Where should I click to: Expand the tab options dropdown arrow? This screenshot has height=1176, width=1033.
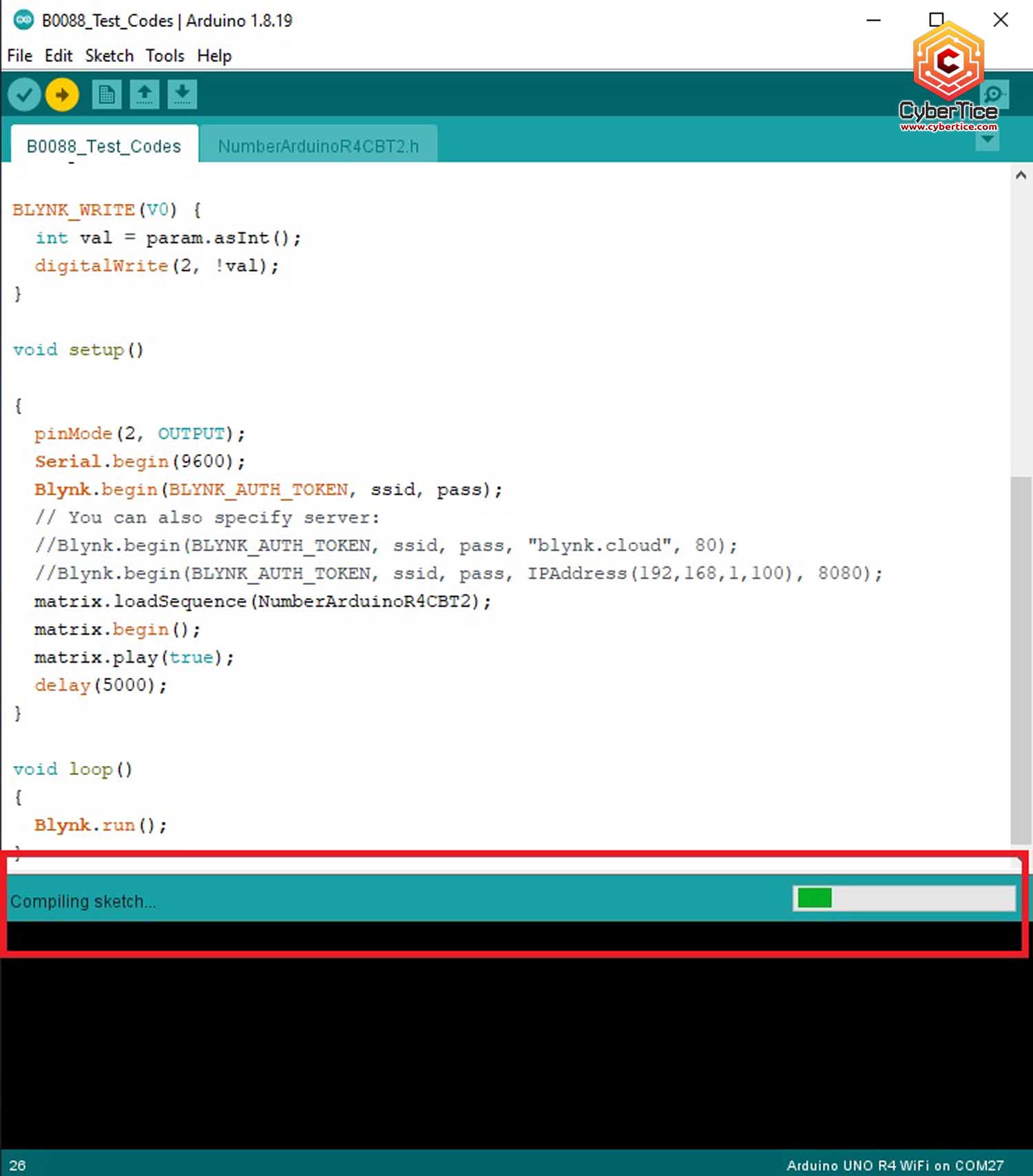pos(988,140)
